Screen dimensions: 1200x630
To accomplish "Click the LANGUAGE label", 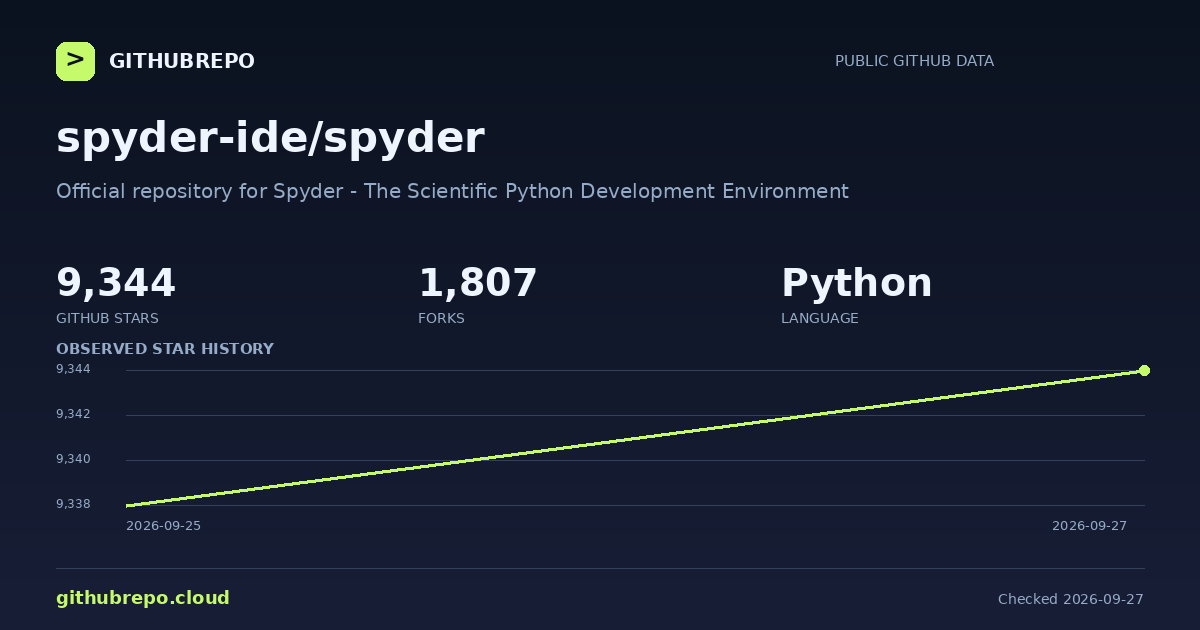I will point(819,318).
